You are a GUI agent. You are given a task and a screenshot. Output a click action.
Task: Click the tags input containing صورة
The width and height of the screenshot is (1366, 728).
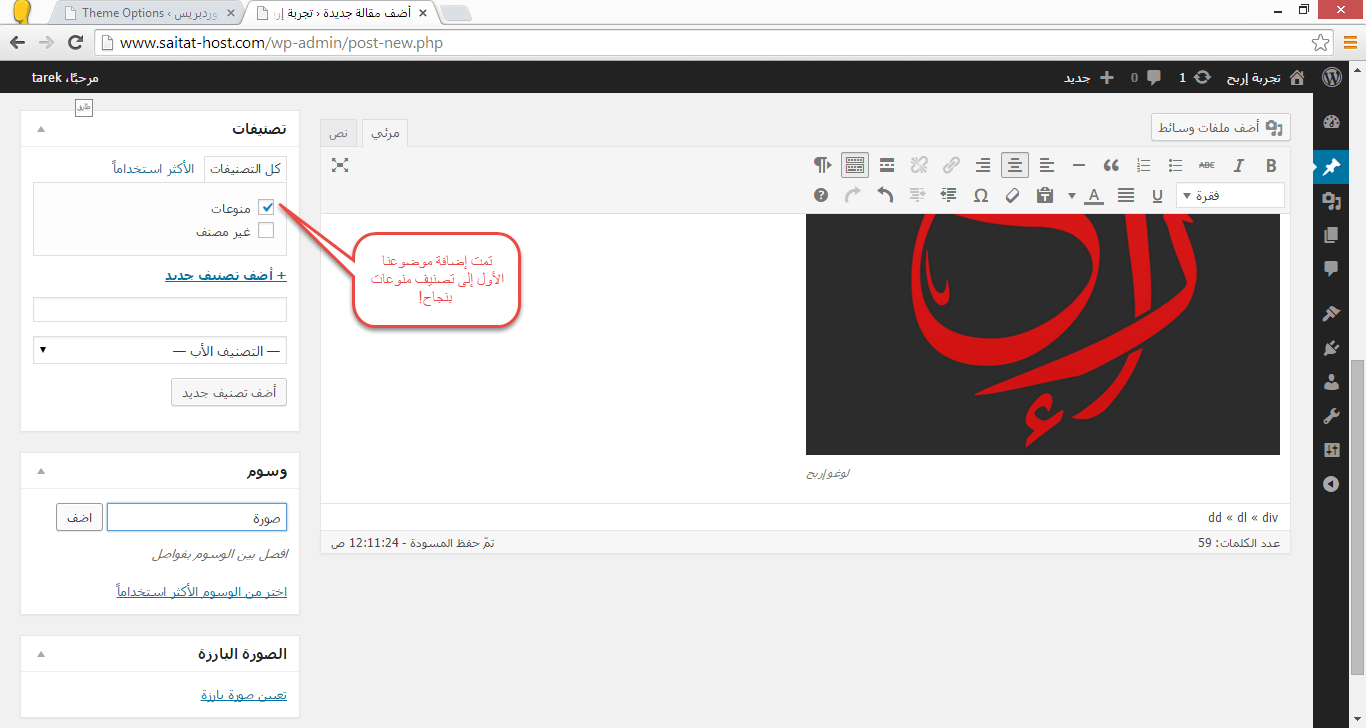[x=197, y=517]
